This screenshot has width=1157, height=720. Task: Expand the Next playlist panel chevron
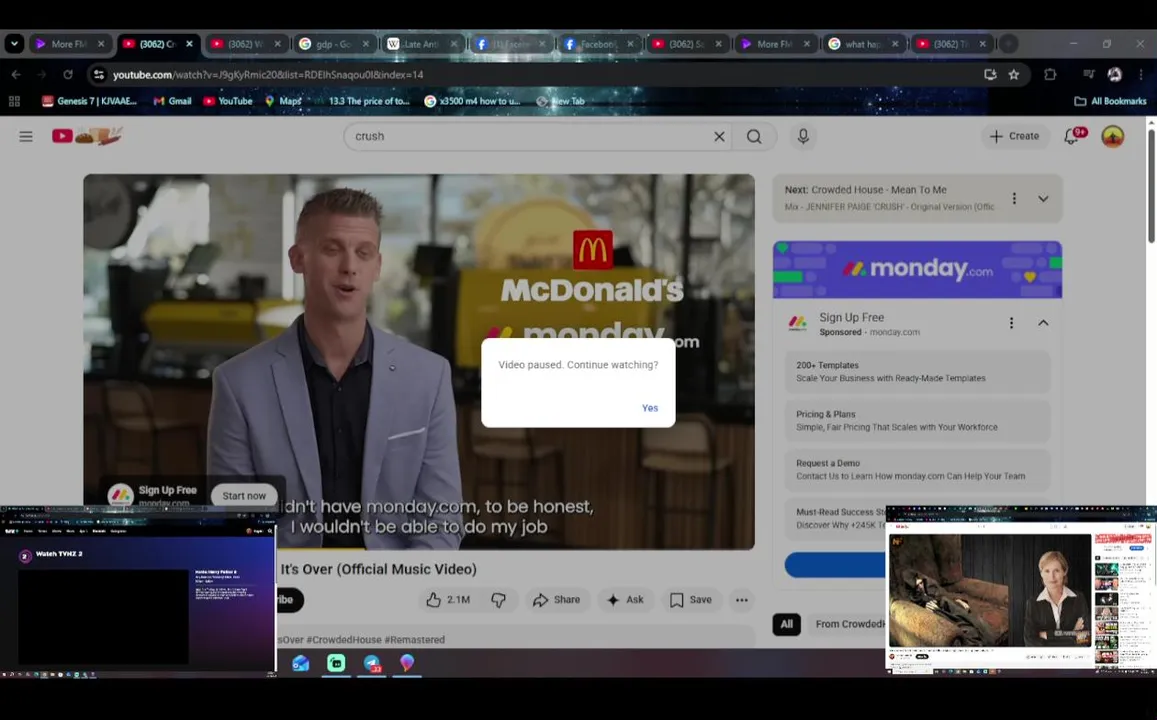coord(1043,198)
